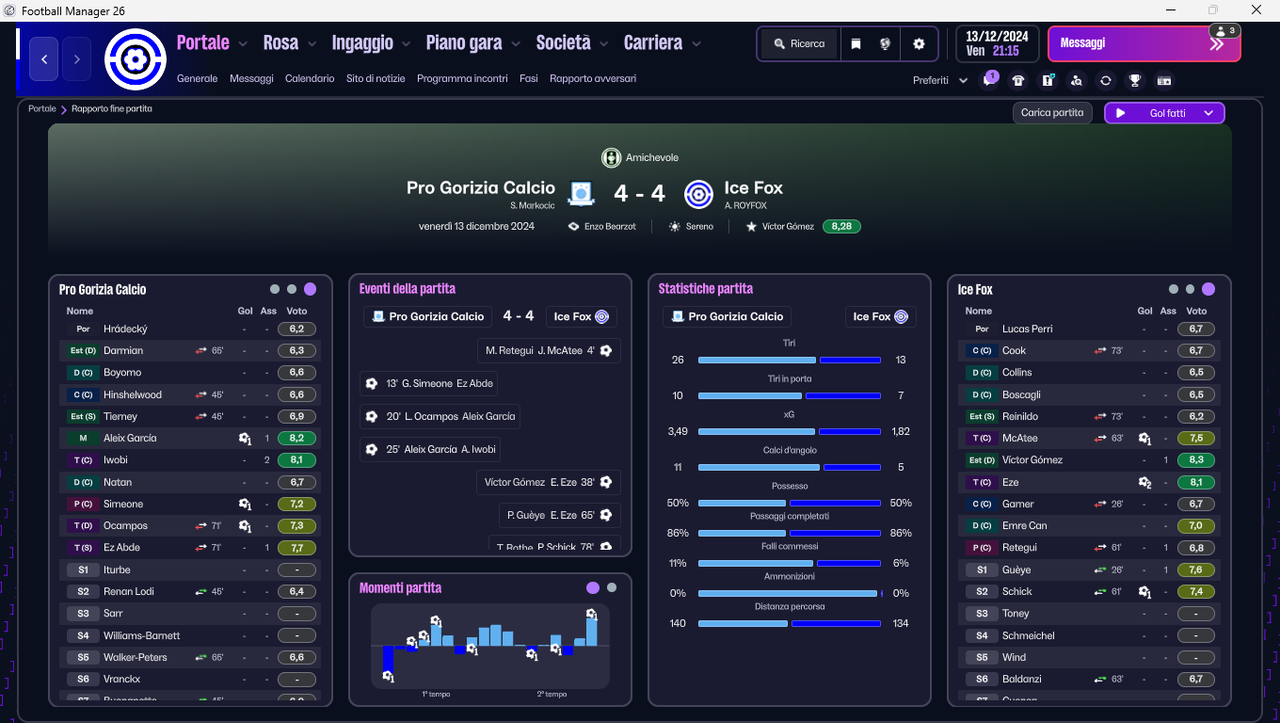Image resolution: width=1280 pixels, height=723 pixels.
Task: Expand the Piano gara menu chevron
Action: pos(516,44)
